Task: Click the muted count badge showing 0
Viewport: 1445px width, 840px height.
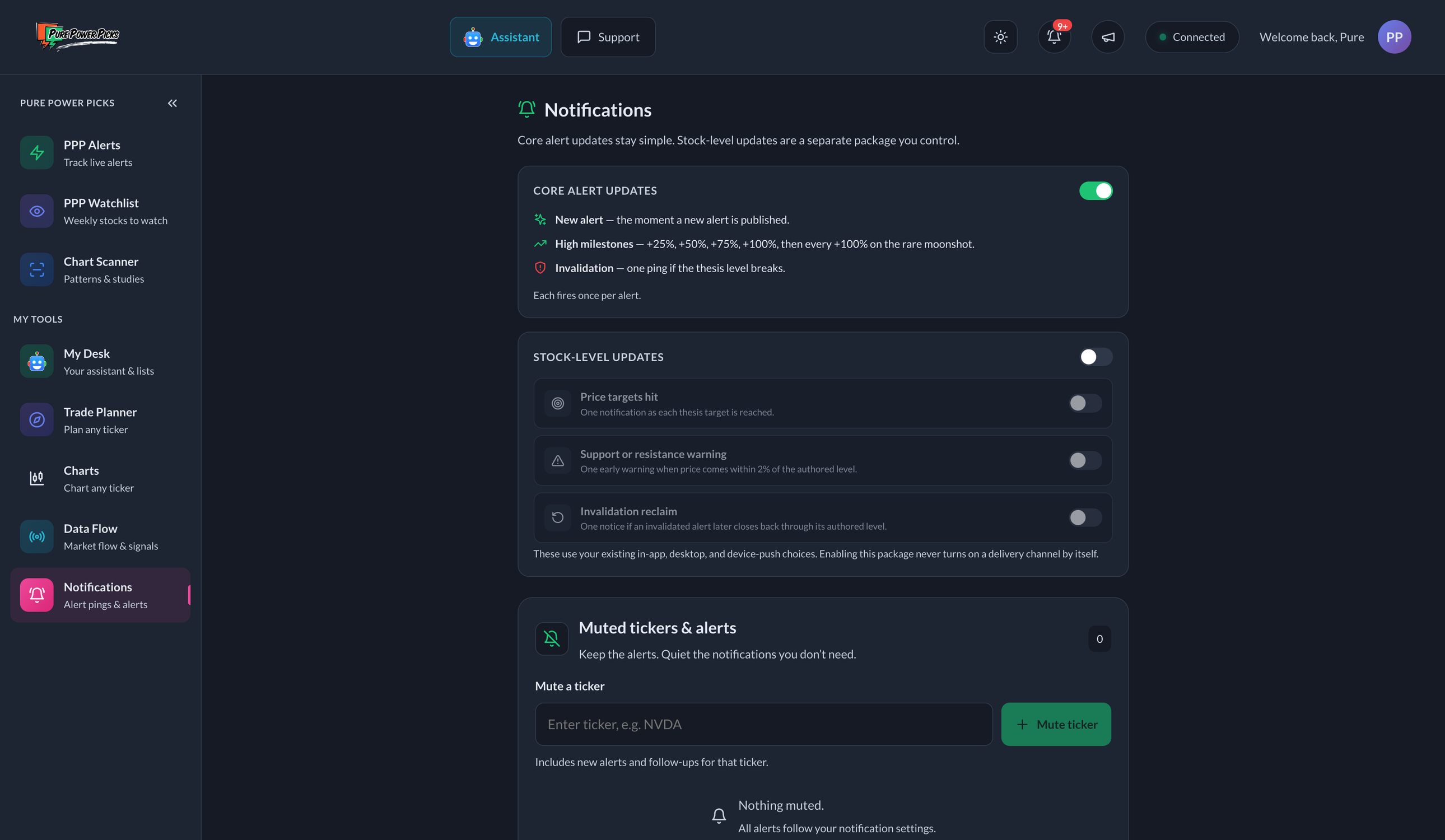Action: coord(1099,638)
